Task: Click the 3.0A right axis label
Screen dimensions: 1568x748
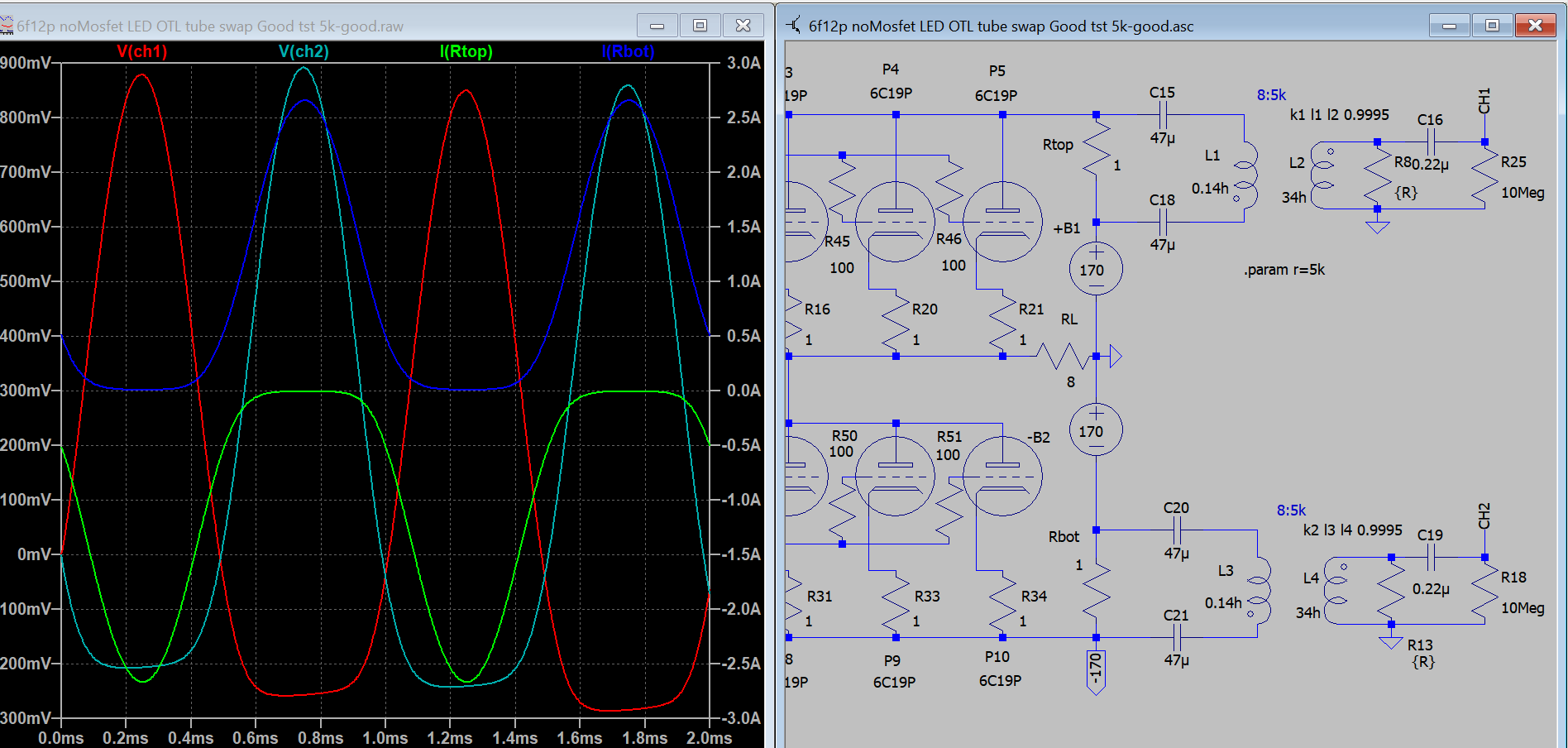Action: point(743,63)
